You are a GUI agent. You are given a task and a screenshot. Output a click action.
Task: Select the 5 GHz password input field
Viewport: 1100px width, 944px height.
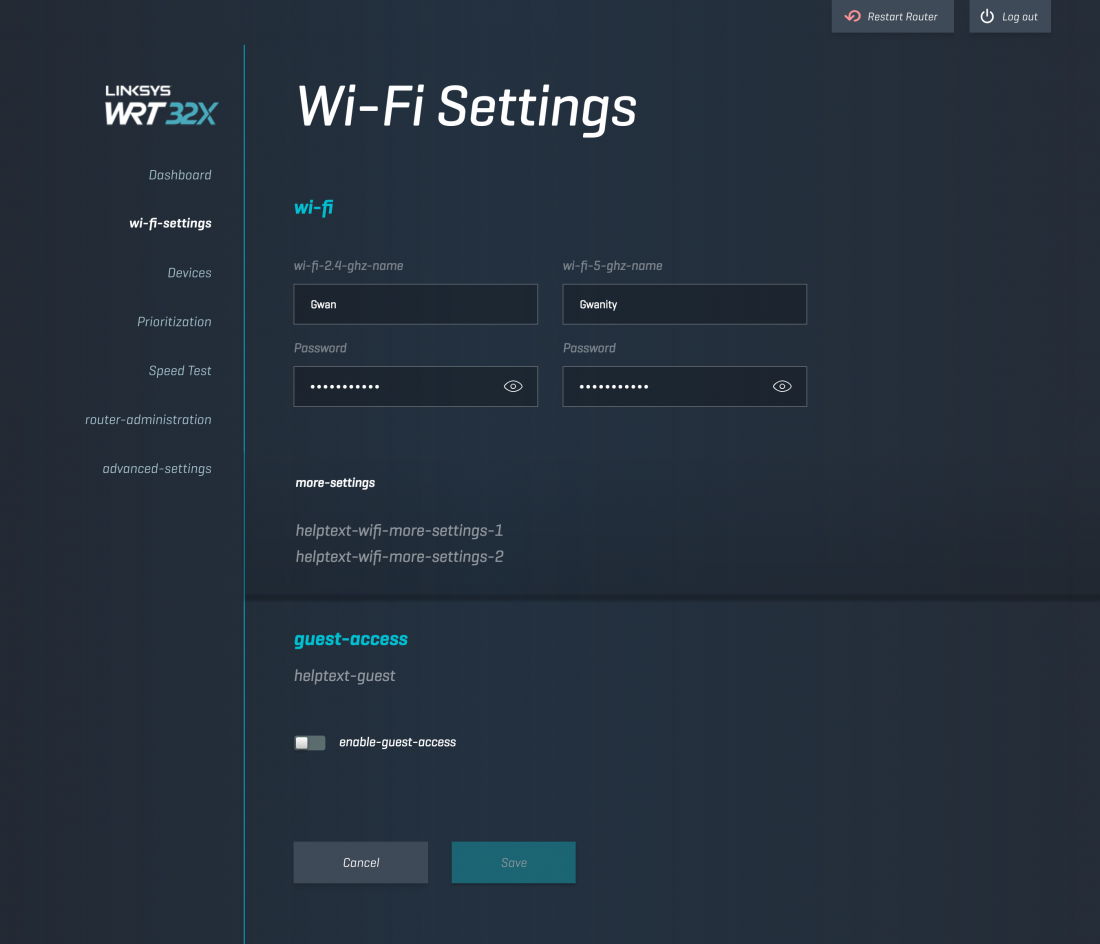(x=664, y=386)
